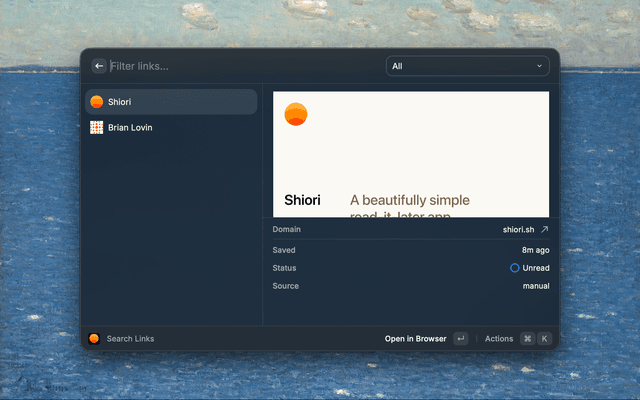Click the orange Shiori logo in the preview
The height and width of the screenshot is (400, 640).
[296, 114]
